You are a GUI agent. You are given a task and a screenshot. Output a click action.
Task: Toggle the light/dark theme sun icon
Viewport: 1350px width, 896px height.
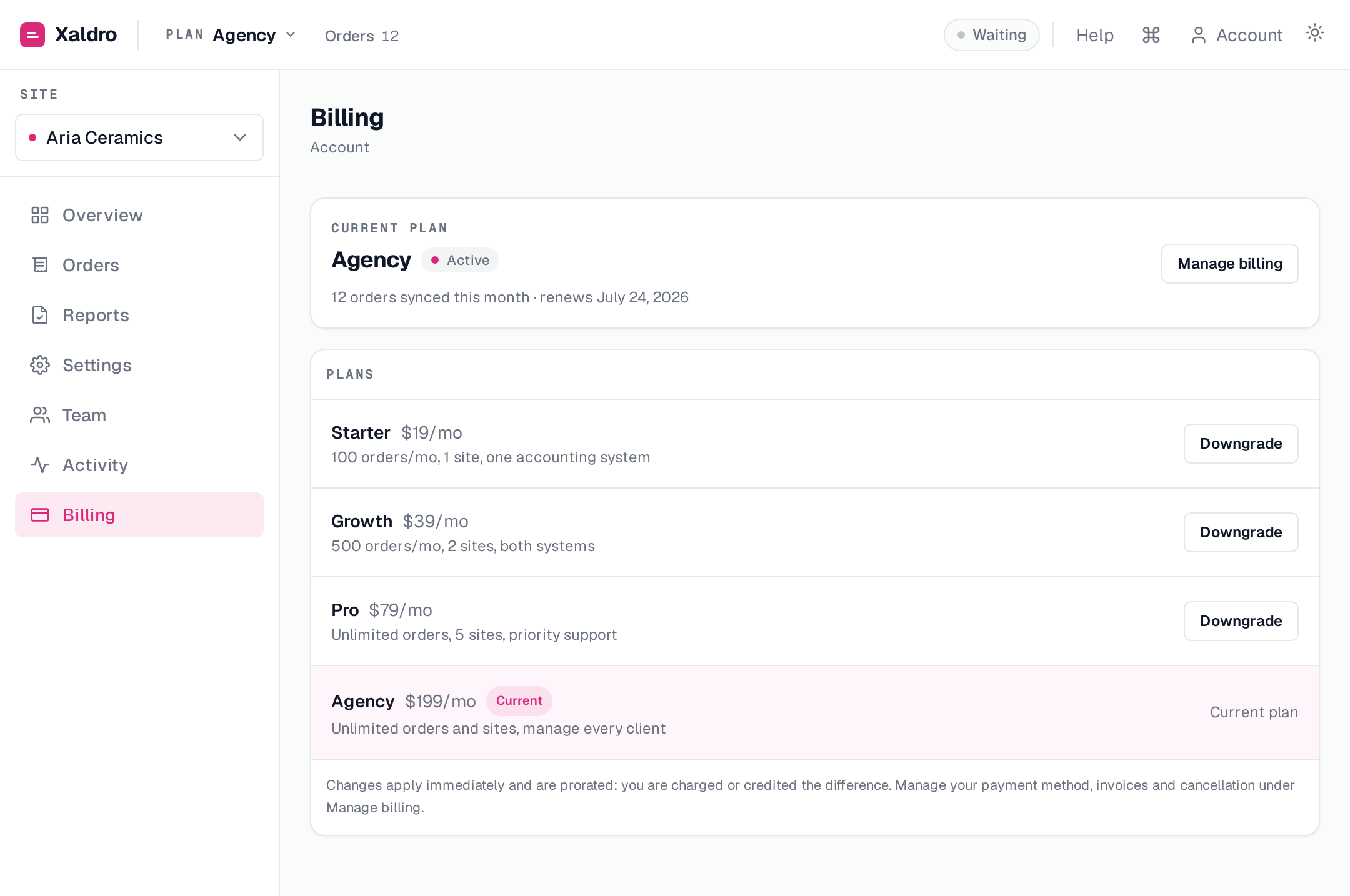pyautogui.click(x=1315, y=33)
